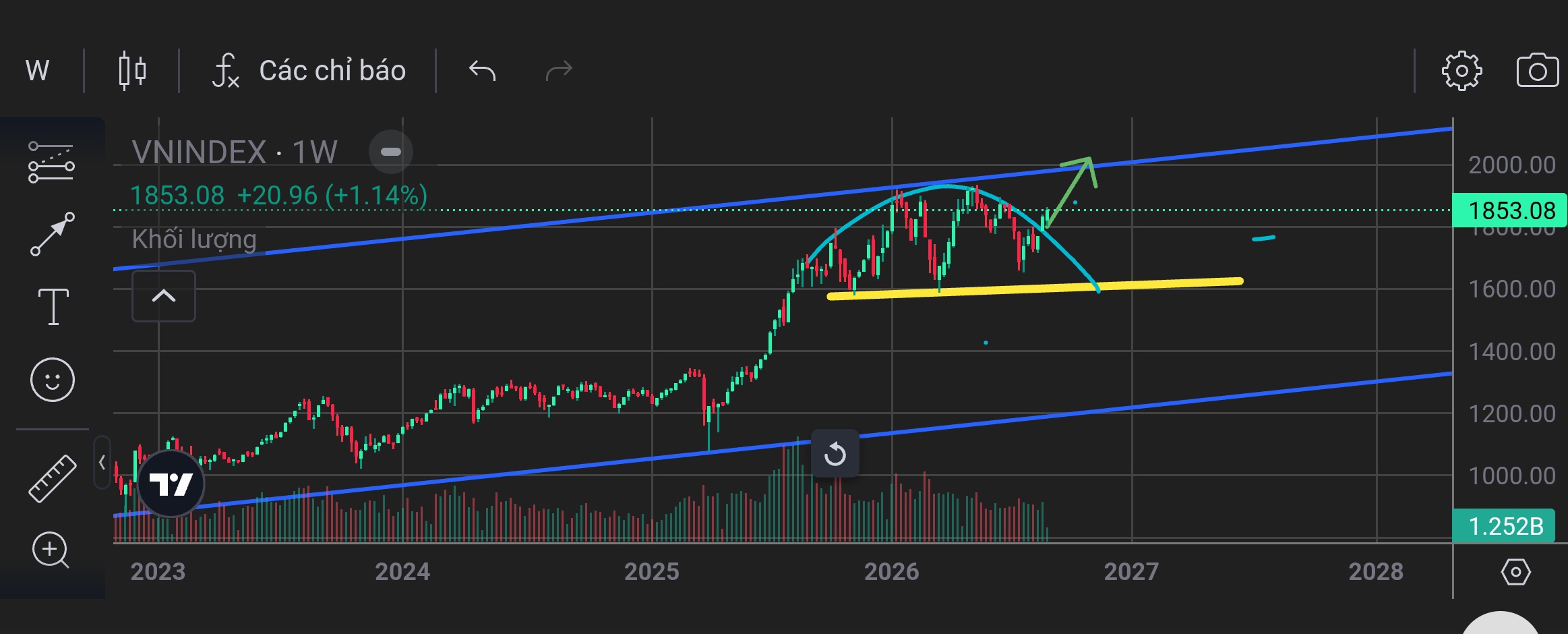Redo the reverted action
The width and height of the screenshot is (1568, 634).
coord(558,70)
